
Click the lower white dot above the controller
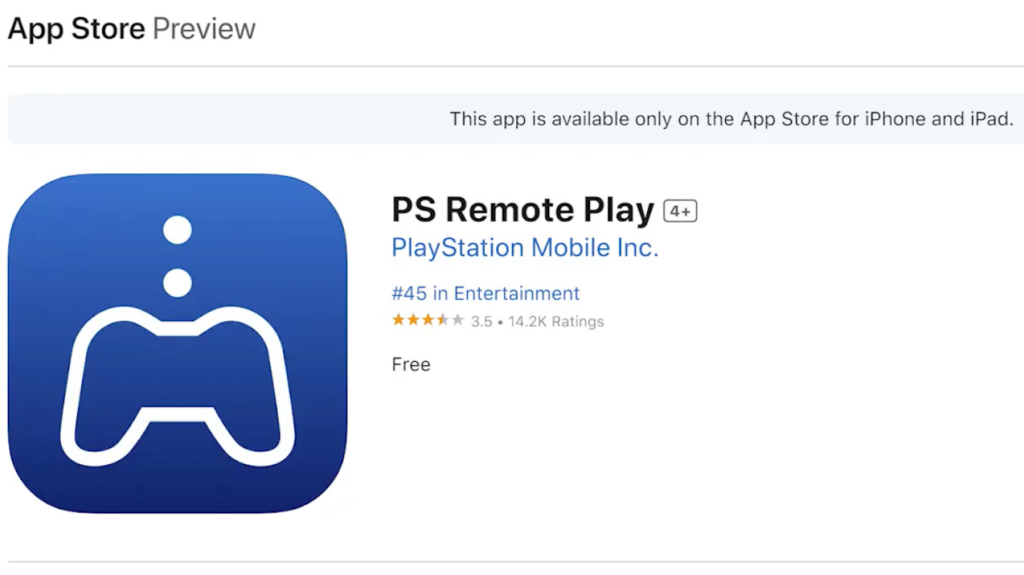pos(178,283)
